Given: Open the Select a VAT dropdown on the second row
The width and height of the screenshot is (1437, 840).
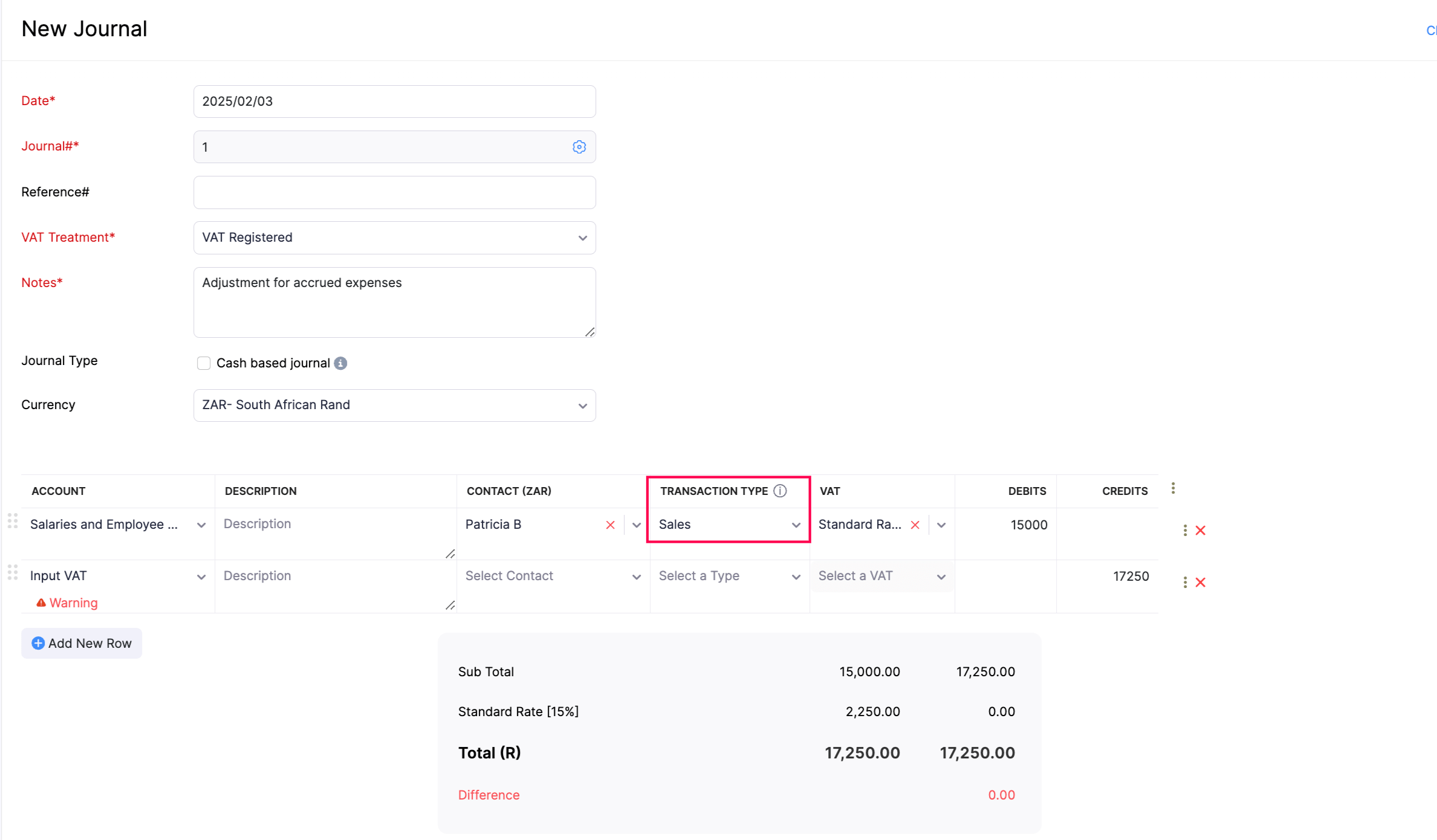Looking at the screenshot, I should click(x=941, y=576).
